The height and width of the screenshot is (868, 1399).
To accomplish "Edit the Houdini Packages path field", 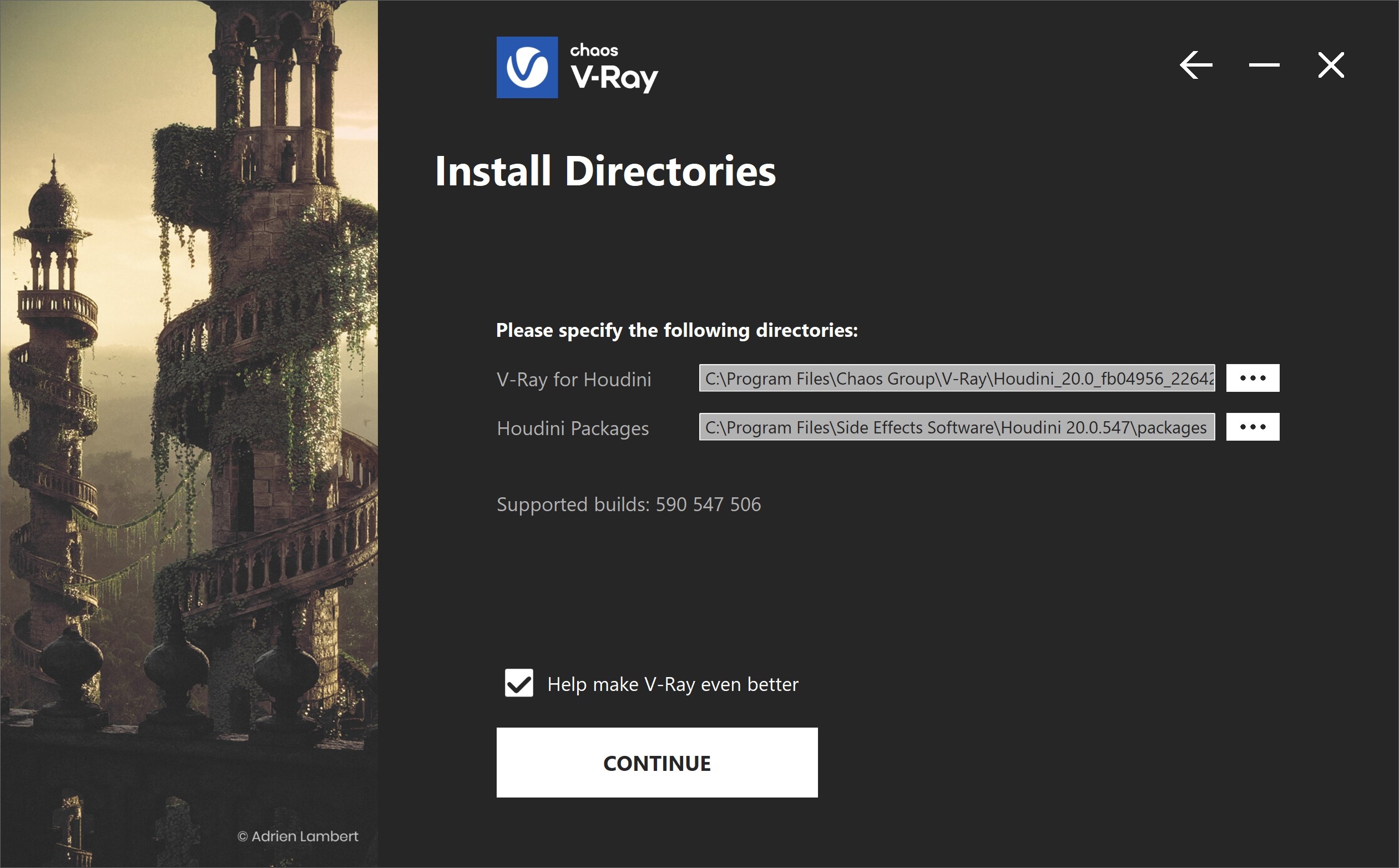I will (x=957, y=427).
